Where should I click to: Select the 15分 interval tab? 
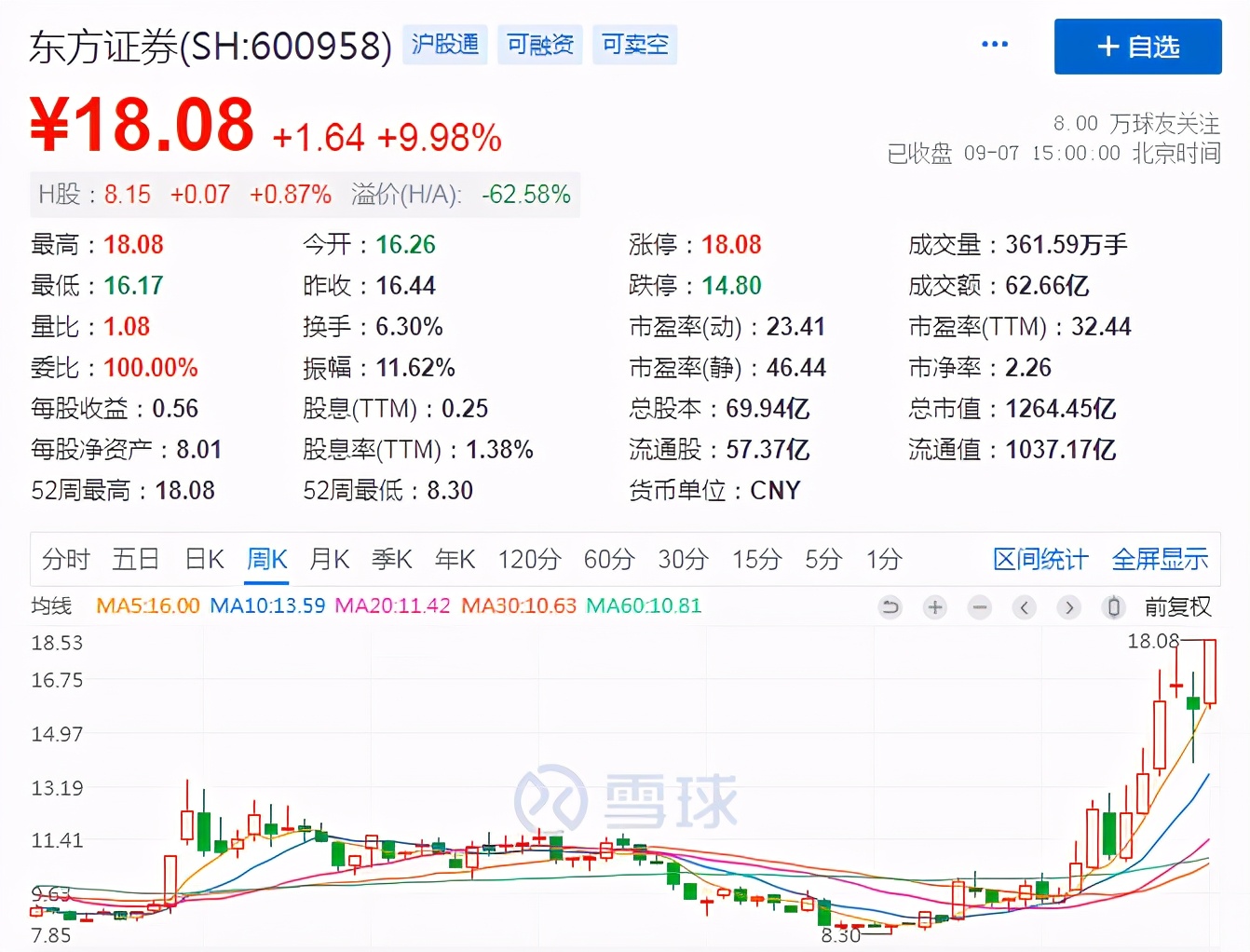click(x=756, y=560)
